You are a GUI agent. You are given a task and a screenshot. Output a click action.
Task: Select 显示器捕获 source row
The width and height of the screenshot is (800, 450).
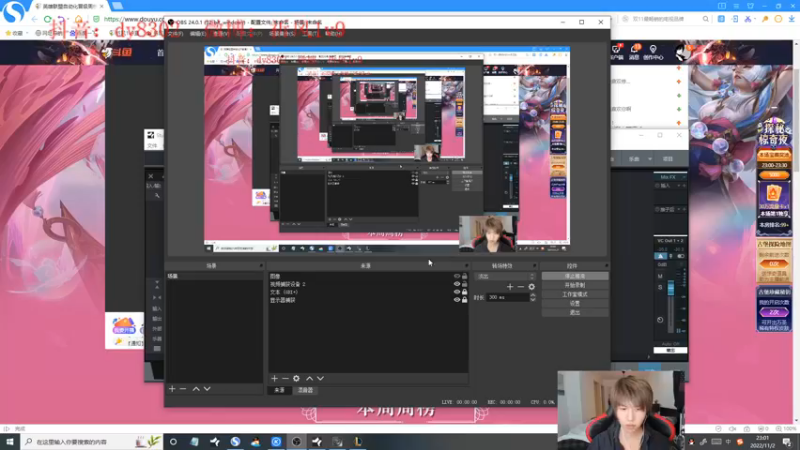(368, 300)
